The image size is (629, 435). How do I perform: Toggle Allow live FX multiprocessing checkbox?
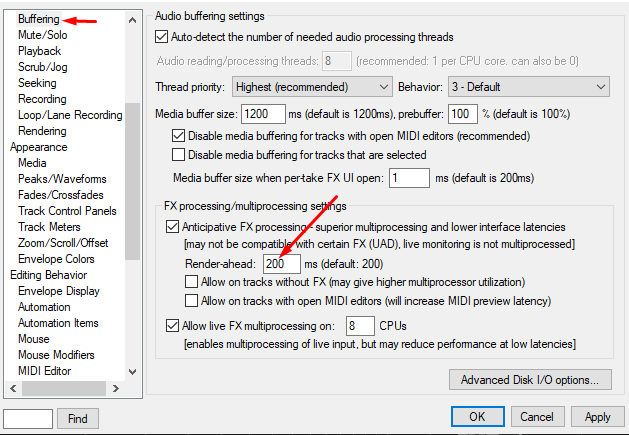(x=172, y=325)
